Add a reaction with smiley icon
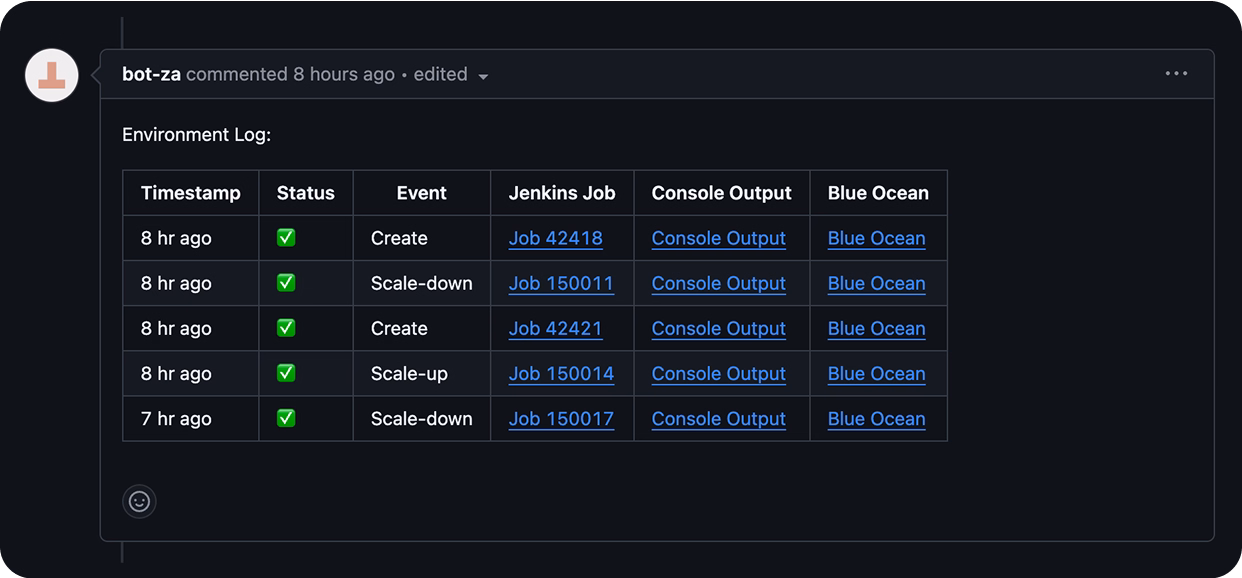 point(140,501)
